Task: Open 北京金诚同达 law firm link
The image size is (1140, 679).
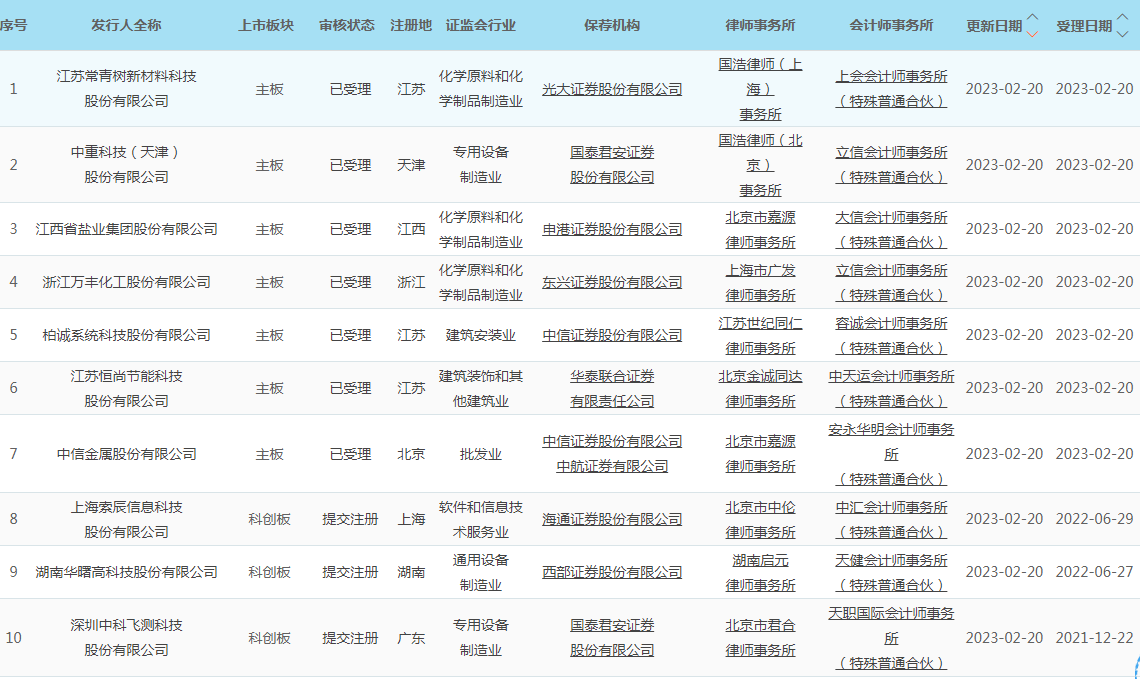Action: [760, 376]
